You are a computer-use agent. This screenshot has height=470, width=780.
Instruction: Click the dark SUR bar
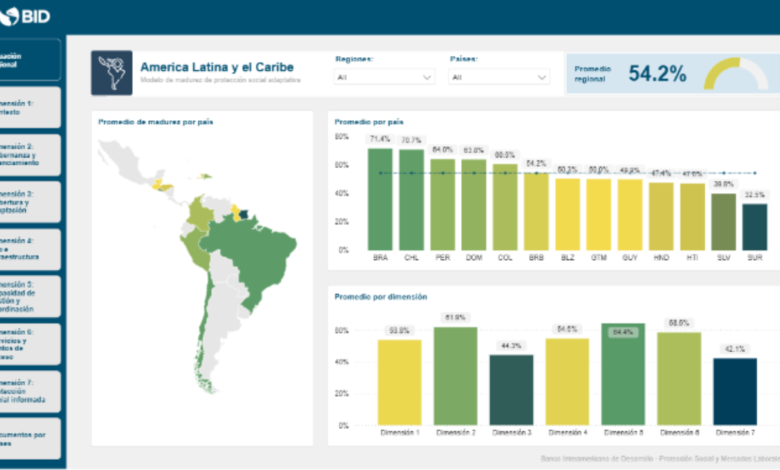[x=754, y=226]
